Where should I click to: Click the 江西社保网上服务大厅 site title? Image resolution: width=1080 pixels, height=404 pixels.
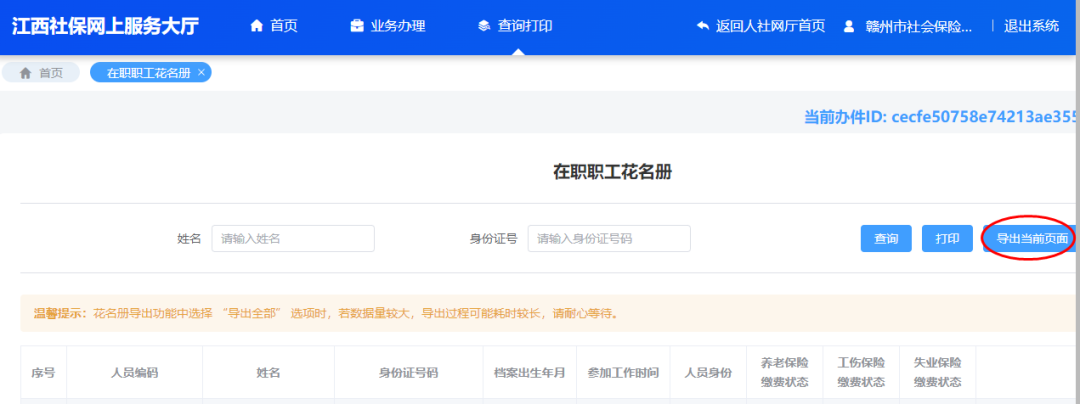click(x=105, y=26)
